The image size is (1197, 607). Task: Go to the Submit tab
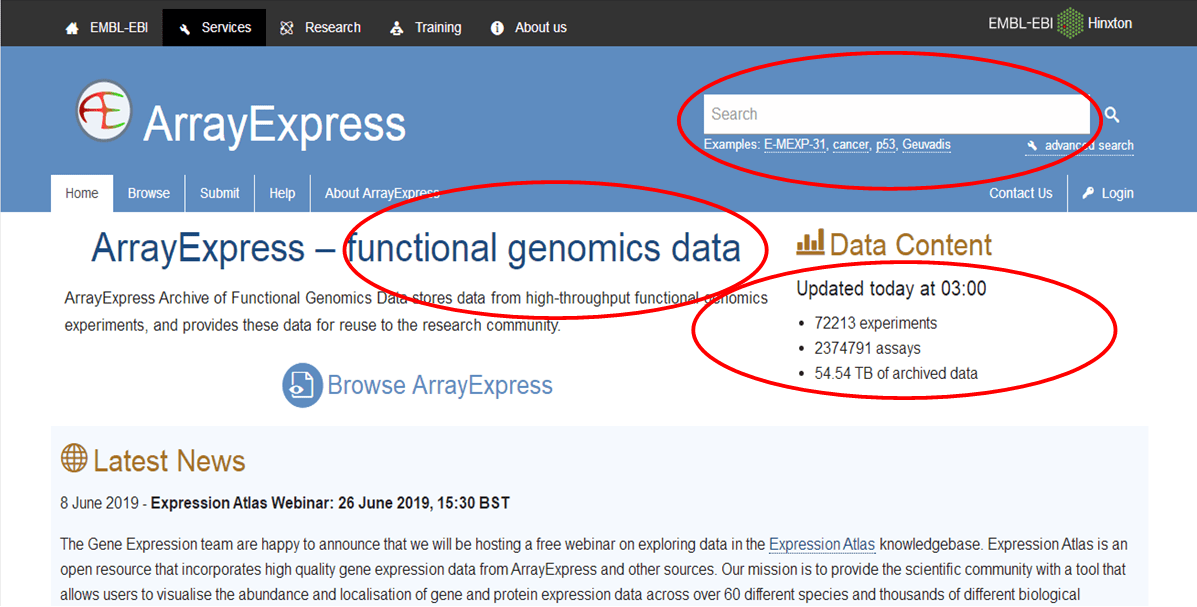(x=220, y=193)
